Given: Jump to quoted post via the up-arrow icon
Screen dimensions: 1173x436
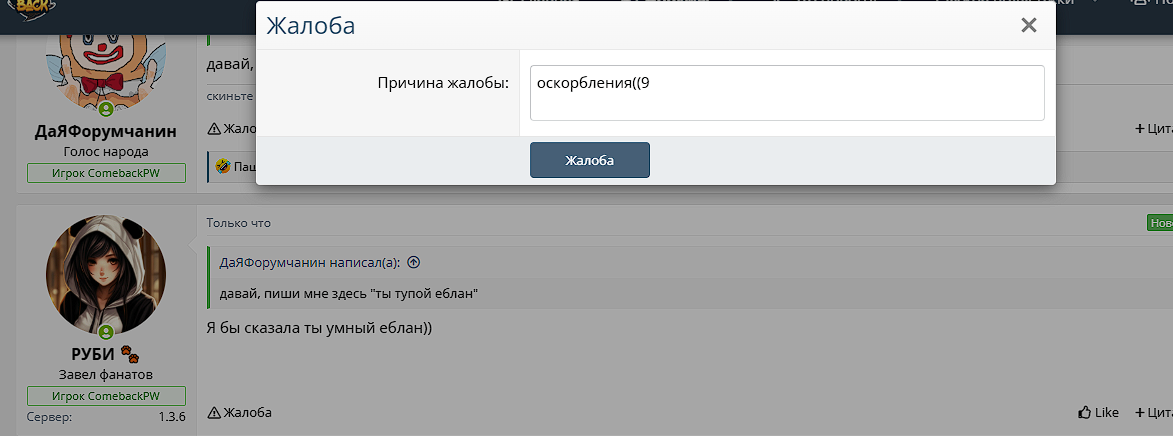Looking at the screenshot, I should 413,262.
